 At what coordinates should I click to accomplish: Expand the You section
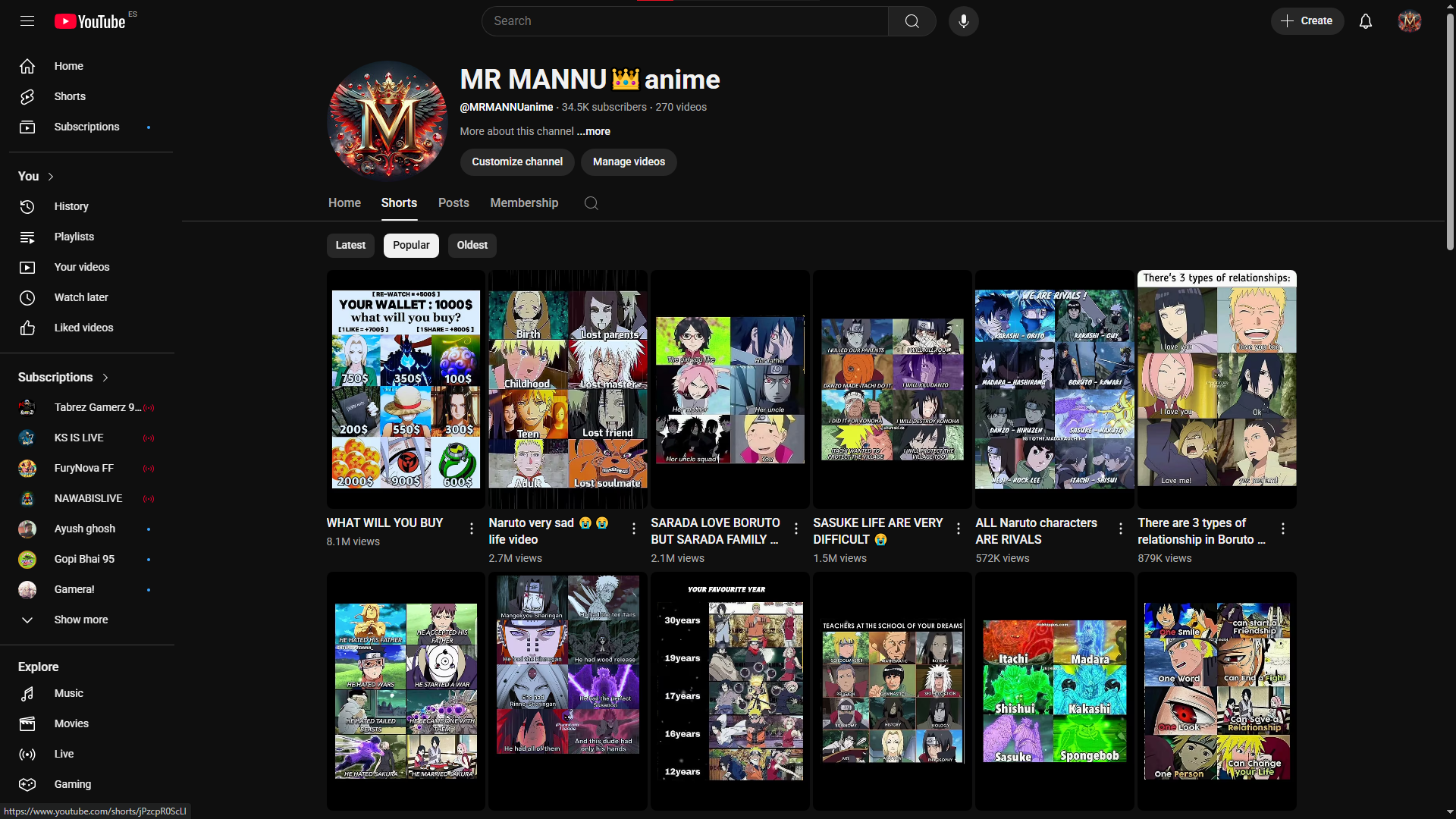pyautogui.click(x=36, y=176)
